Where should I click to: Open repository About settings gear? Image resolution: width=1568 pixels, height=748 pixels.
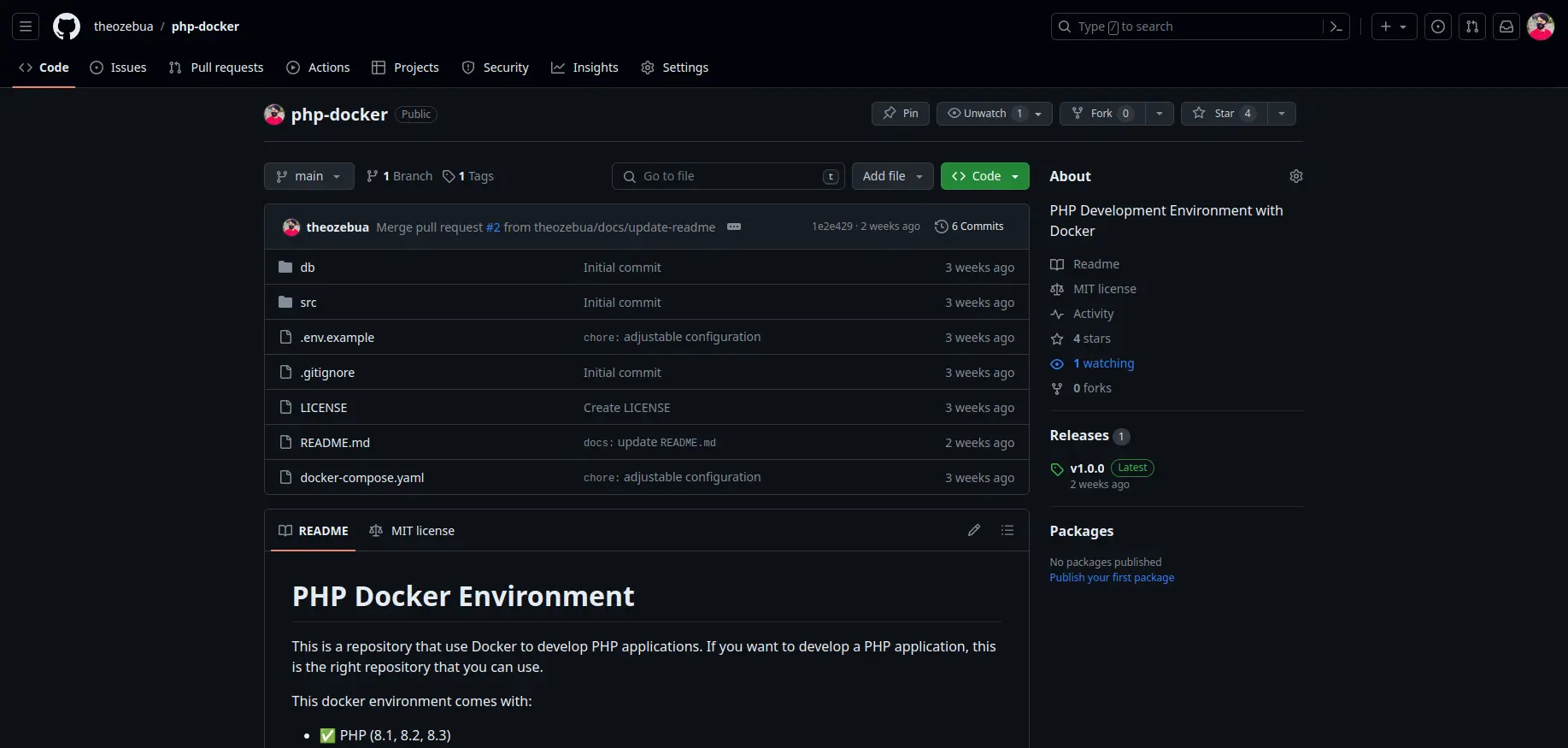coord(1296,176)
